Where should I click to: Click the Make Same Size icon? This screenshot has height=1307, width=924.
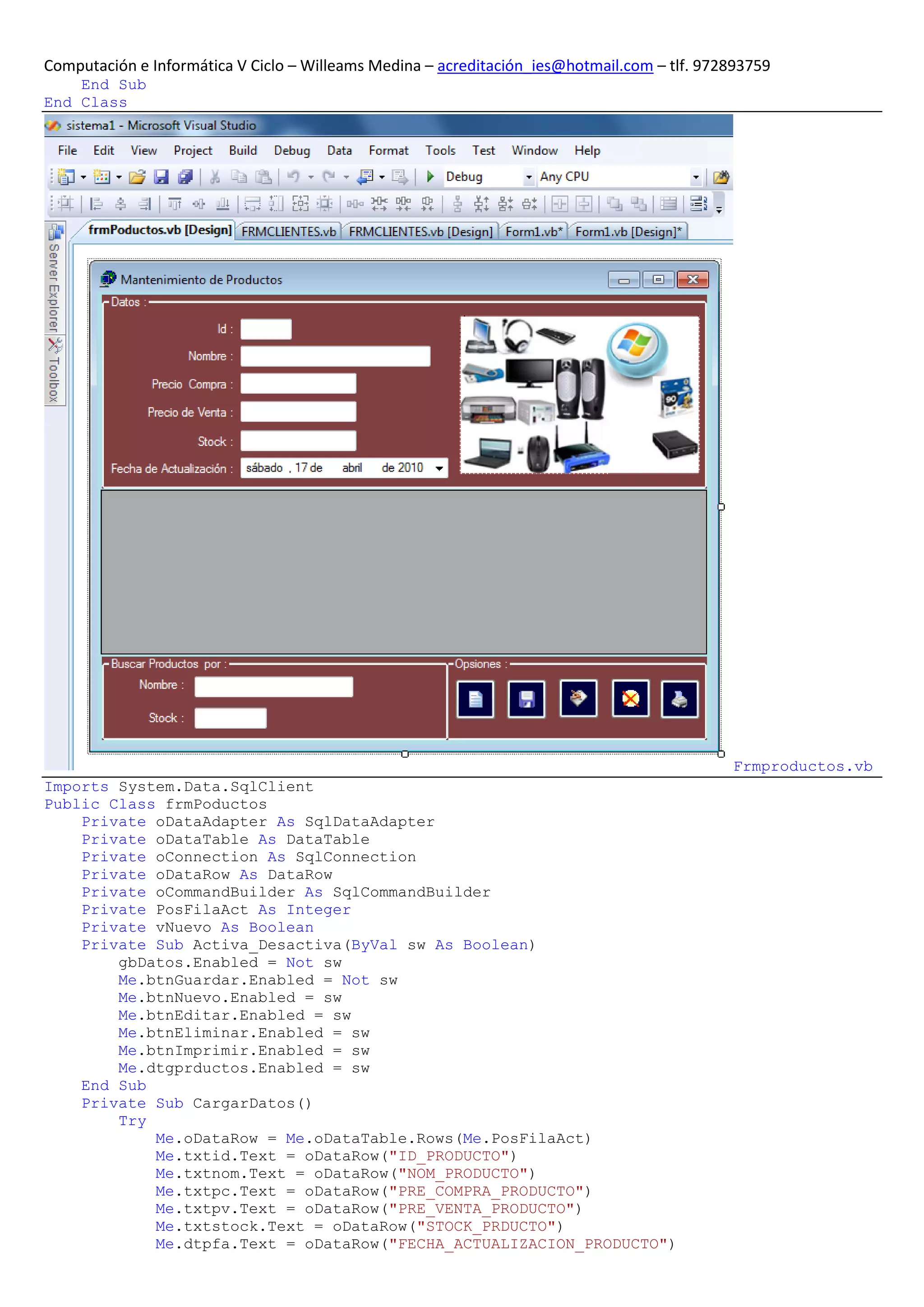click(300, 204)
